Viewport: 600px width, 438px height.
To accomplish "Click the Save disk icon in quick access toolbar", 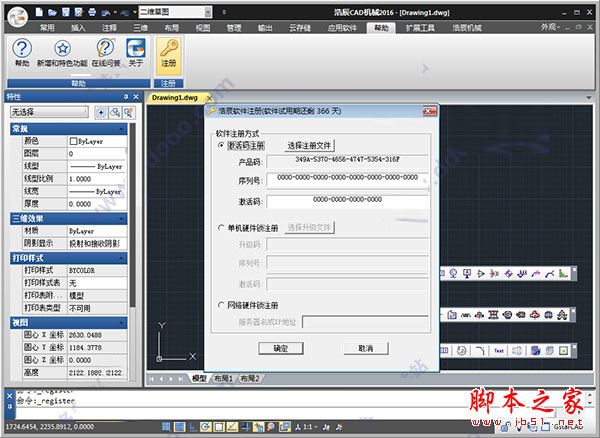I will point(66,12).
